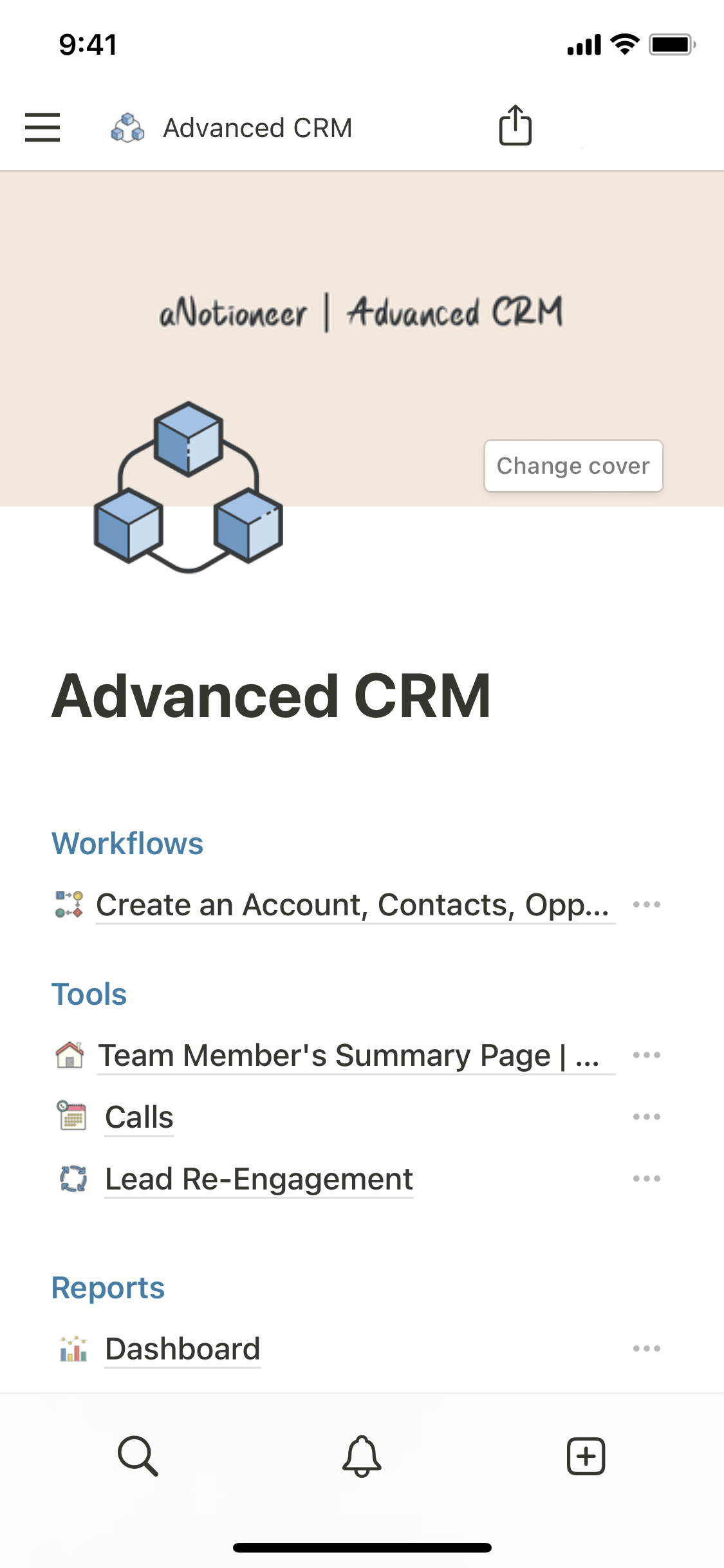Open Create an Account, Contacts workflow page
Viewport: 724px width, 1568px height.
pyautogui.click(x=353, y=905)
